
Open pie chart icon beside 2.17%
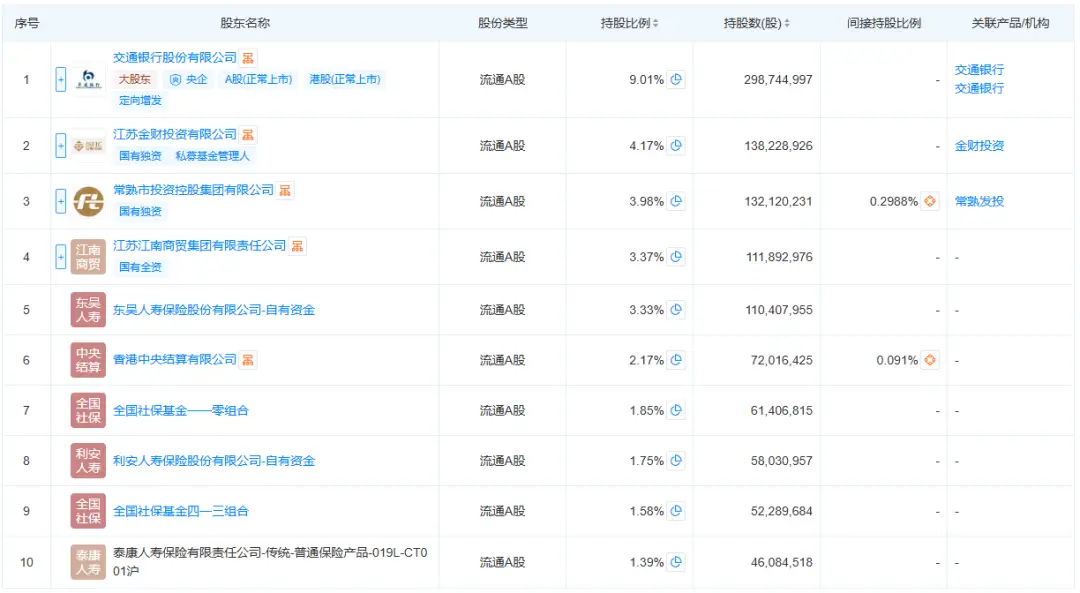(x=676, y=360)
